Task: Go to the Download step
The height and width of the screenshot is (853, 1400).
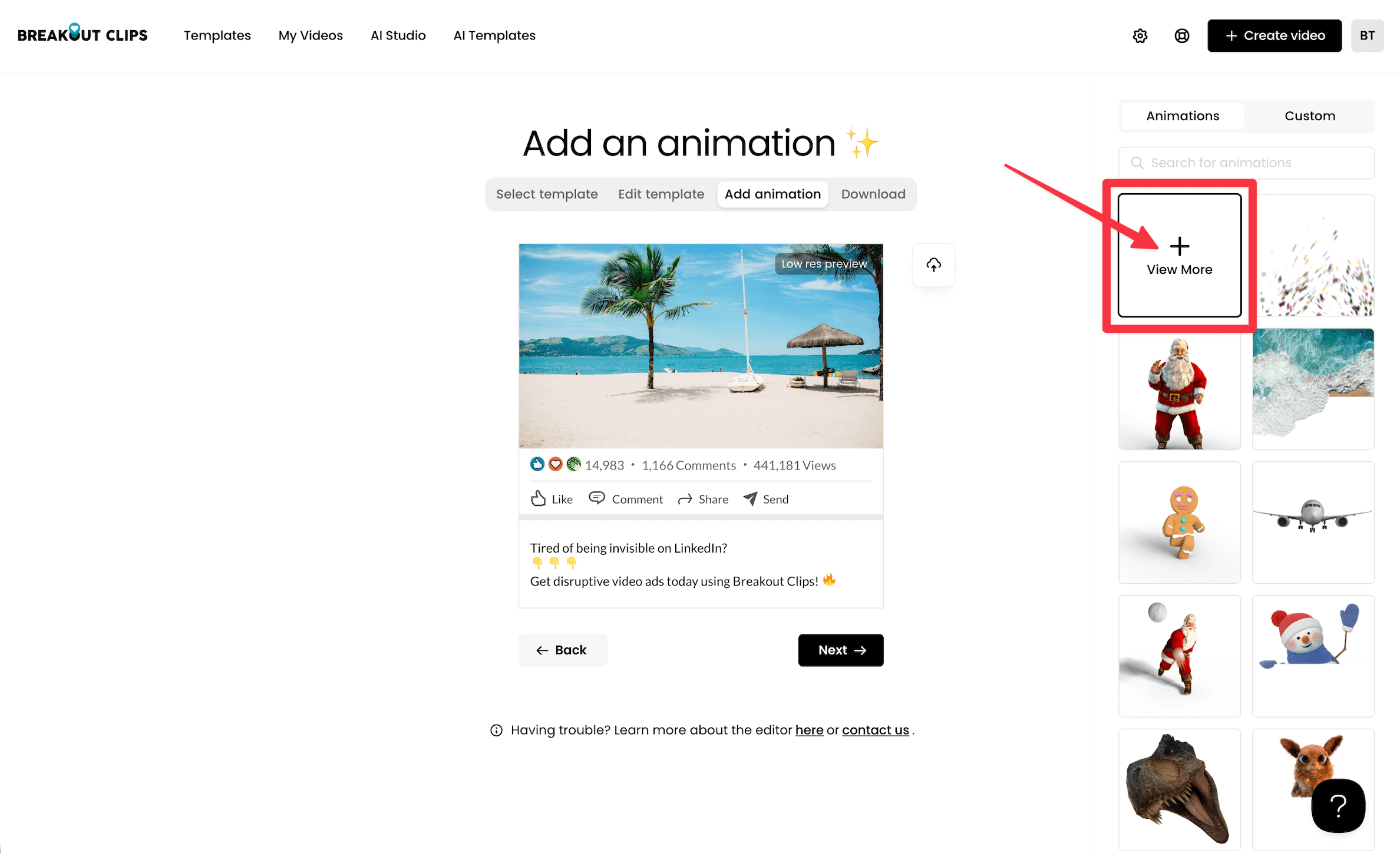Action: coord(873,194)
